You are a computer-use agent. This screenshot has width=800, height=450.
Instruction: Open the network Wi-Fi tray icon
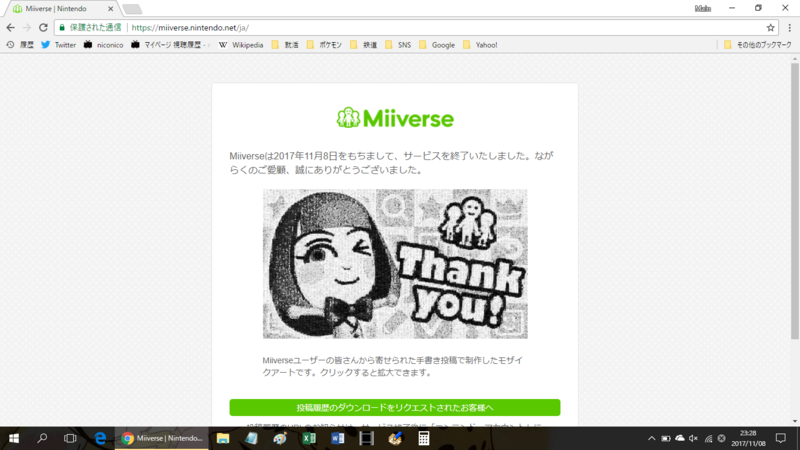(x=708, y=438)
